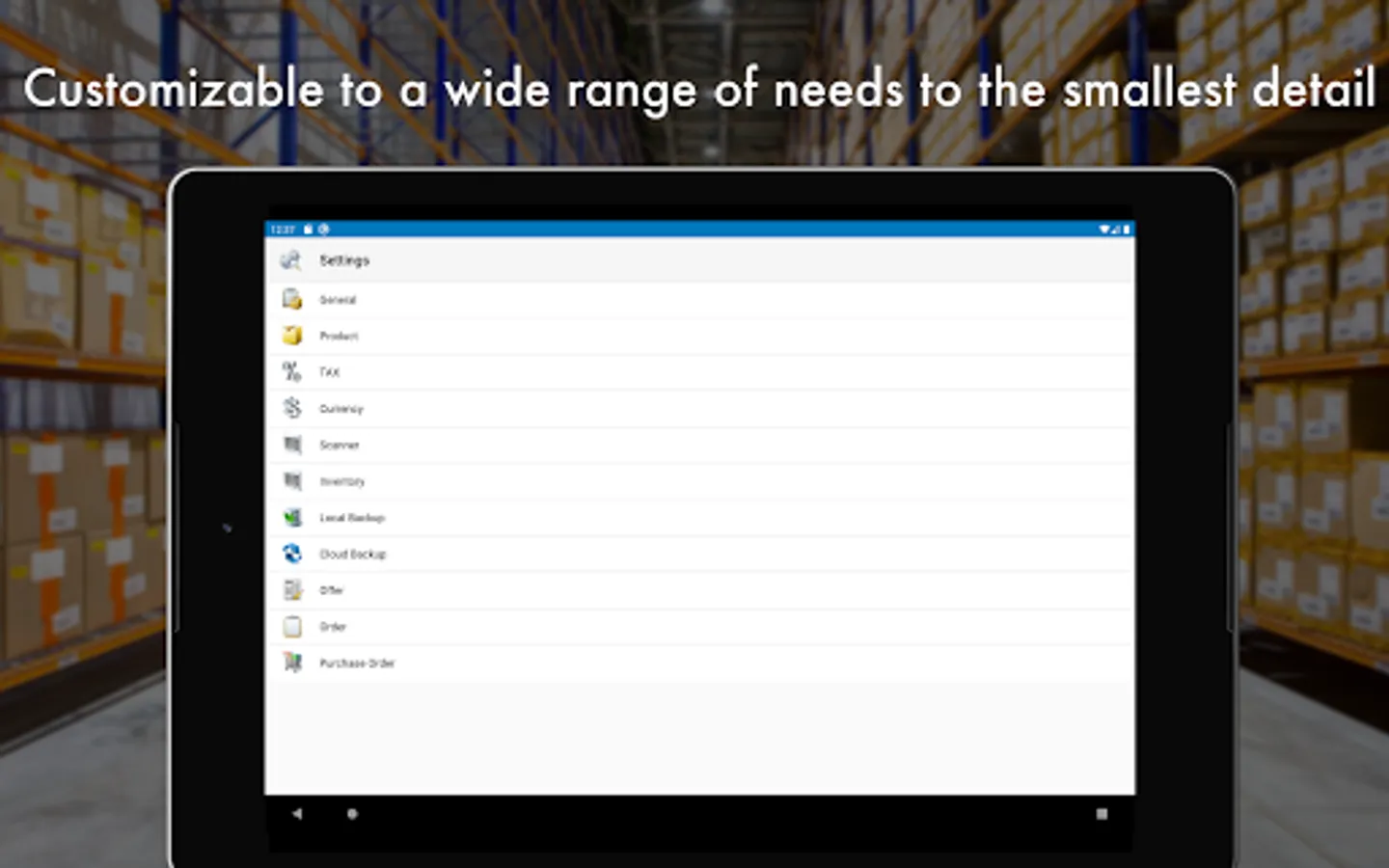
Task: Tap the yellow Product box icon
Action: (x=291, y=336)
